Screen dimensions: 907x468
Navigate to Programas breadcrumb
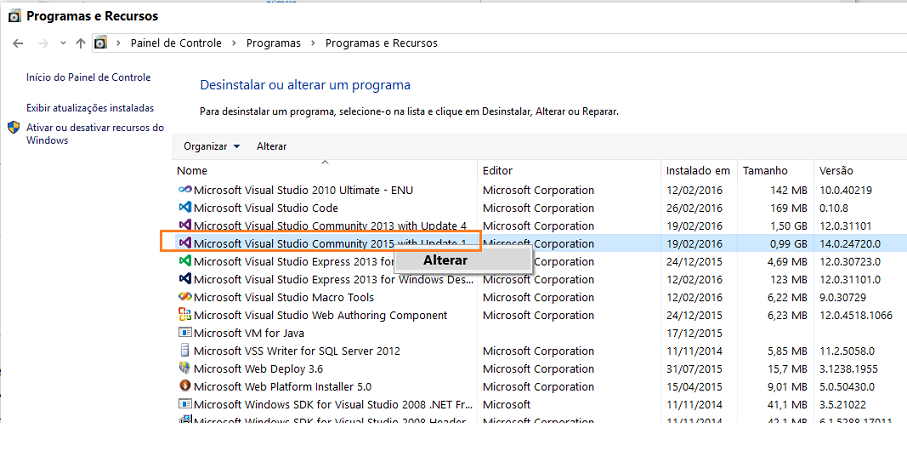pos(274,43)
